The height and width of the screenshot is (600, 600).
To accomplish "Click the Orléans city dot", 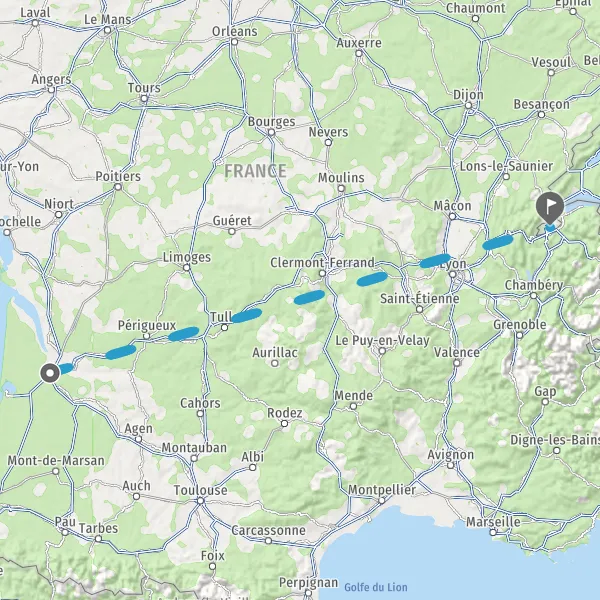I will click(x=235, y=42).
